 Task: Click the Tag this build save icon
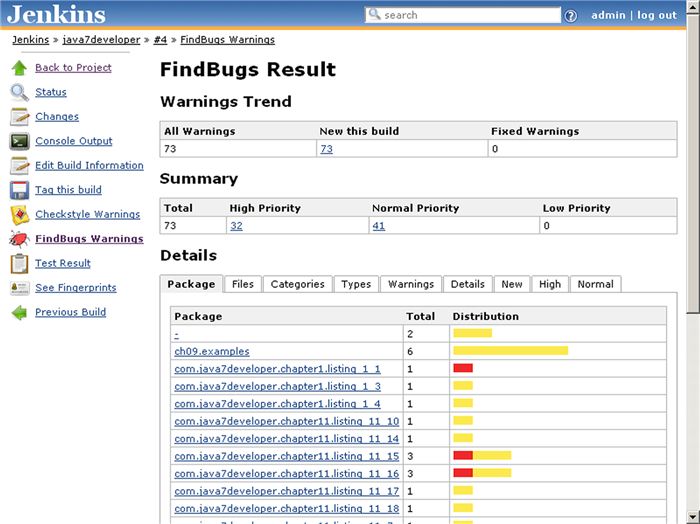point(19,190)
